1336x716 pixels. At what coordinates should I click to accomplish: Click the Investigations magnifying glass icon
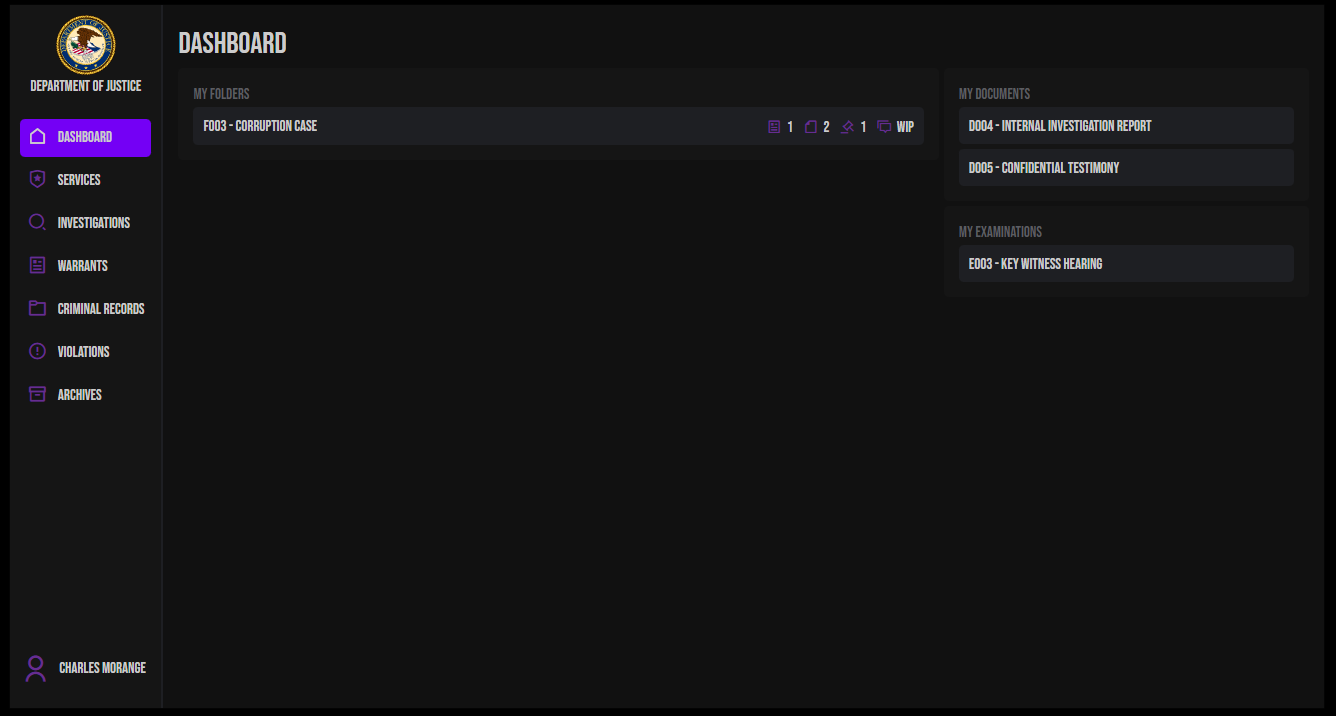37,222
